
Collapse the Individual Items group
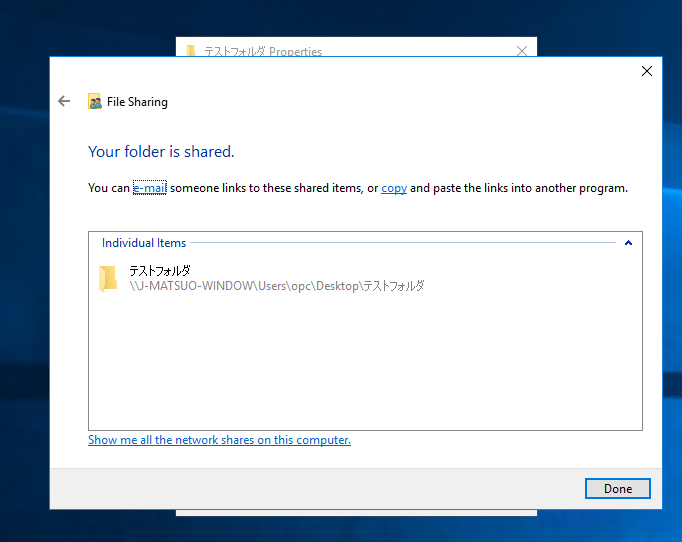628,243
